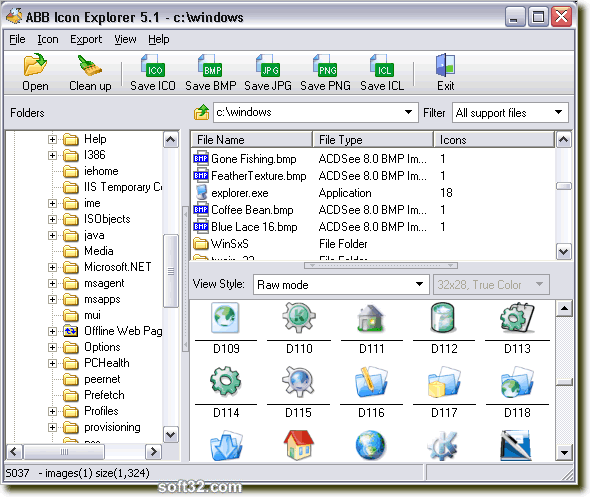Click the Save BMP toolbar icon
The height and width of the screenshot is (497, 590).
[210, 65]
